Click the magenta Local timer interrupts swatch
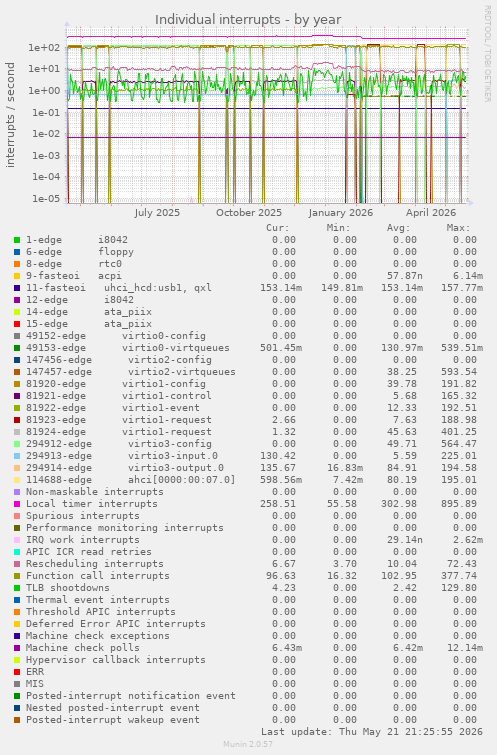Viewport: 497px width, 755px height. point(17,504)
